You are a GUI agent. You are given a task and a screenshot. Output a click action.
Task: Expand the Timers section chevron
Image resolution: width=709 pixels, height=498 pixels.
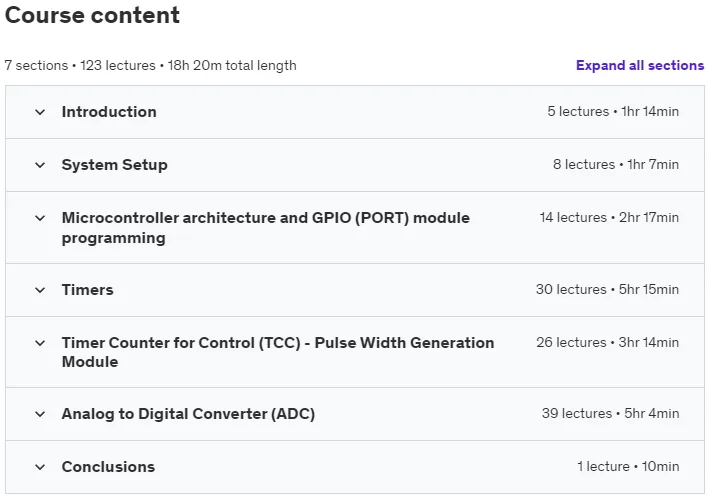40,290
